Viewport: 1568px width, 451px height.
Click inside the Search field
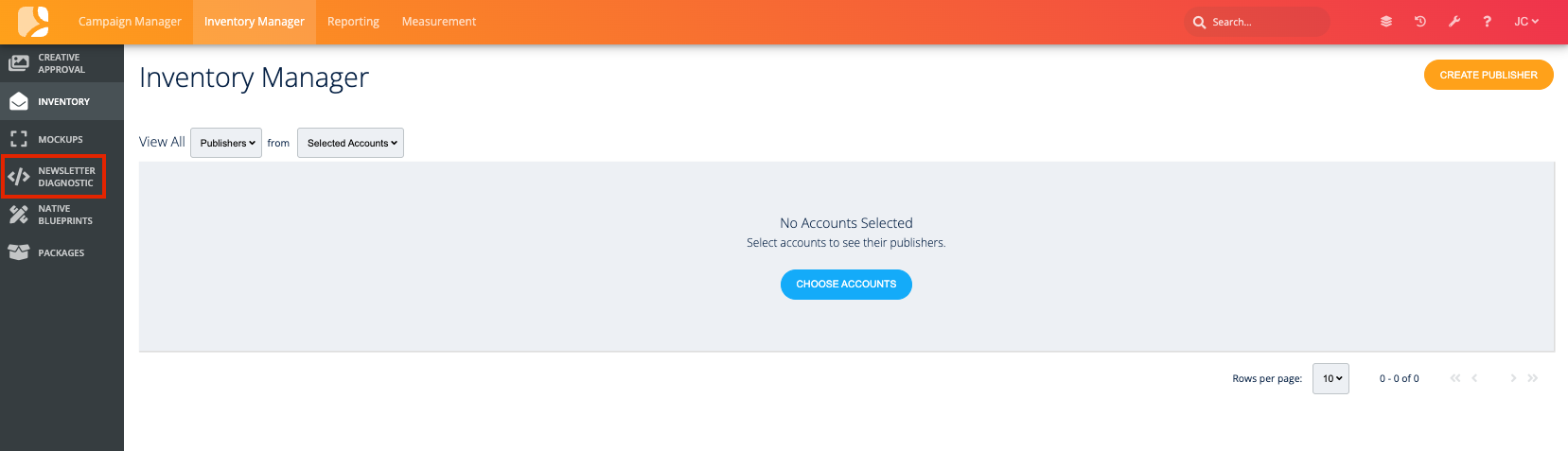[x=1264, y=22]
